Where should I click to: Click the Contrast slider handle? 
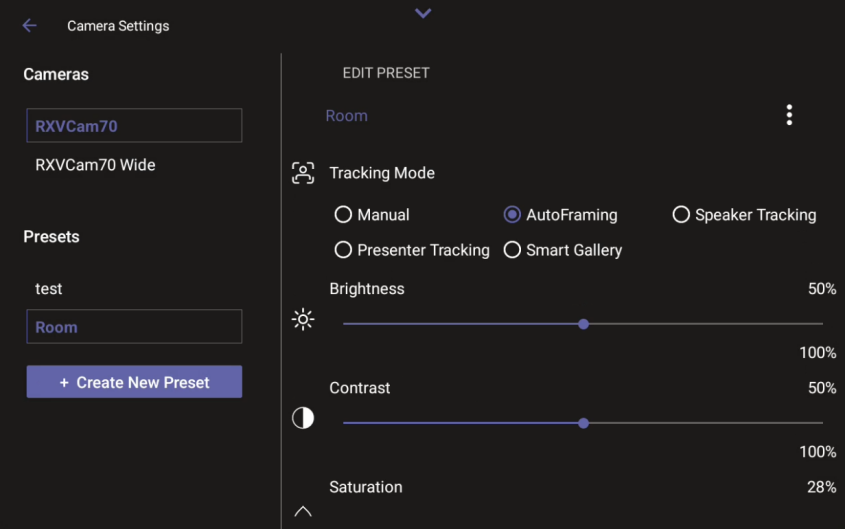pyautogui.click(x=583, y=423)
